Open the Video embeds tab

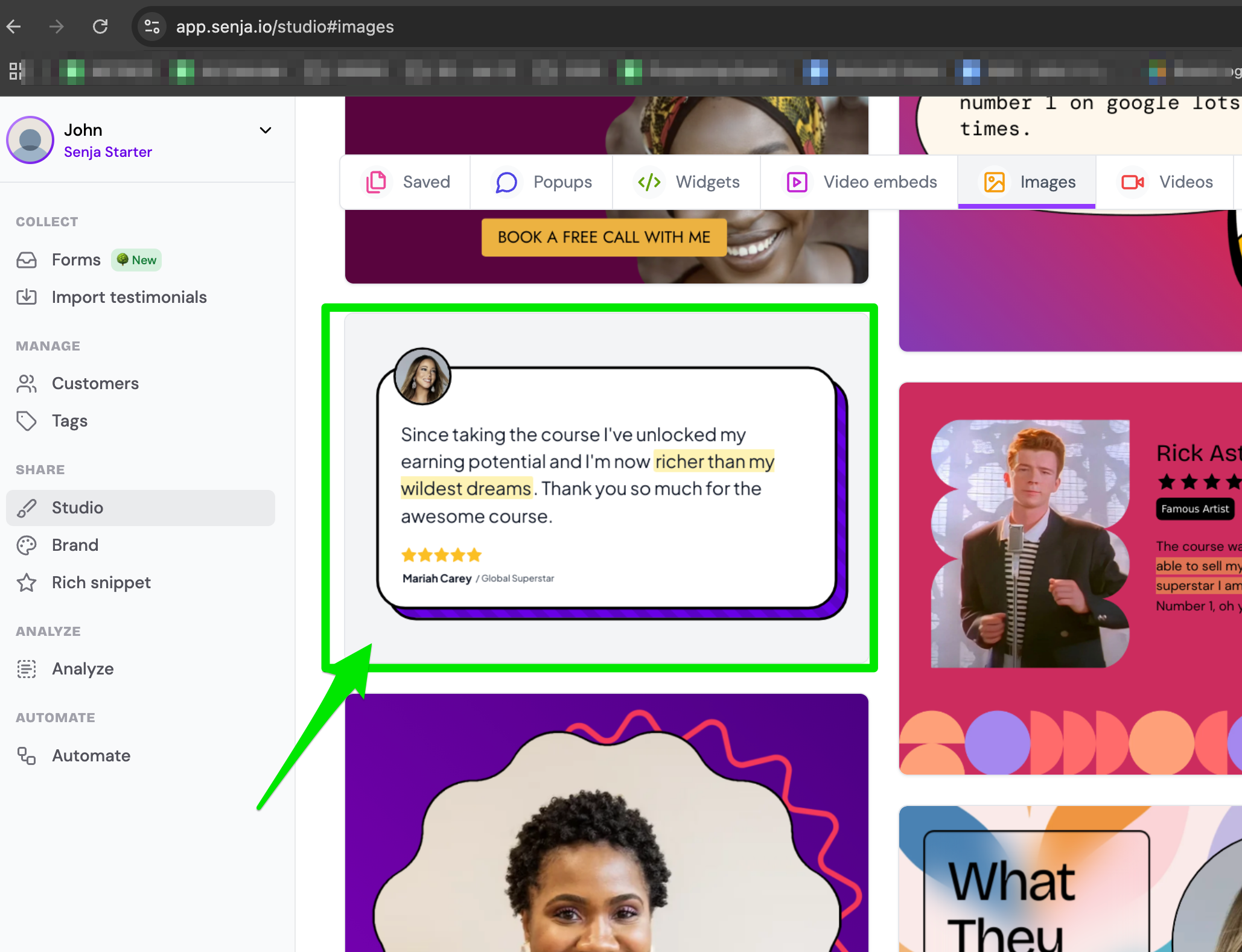(861, 182)
